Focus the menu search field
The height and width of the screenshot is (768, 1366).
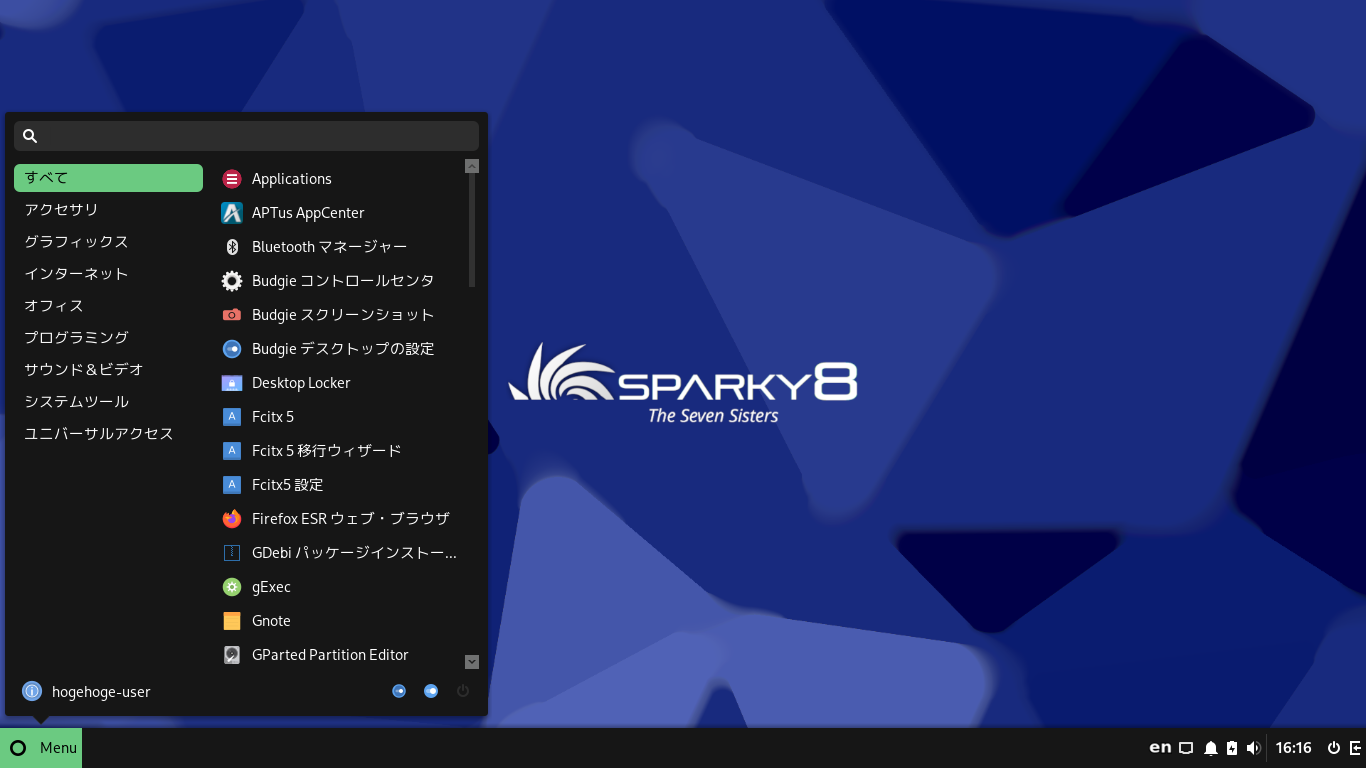tap(246, 136)
